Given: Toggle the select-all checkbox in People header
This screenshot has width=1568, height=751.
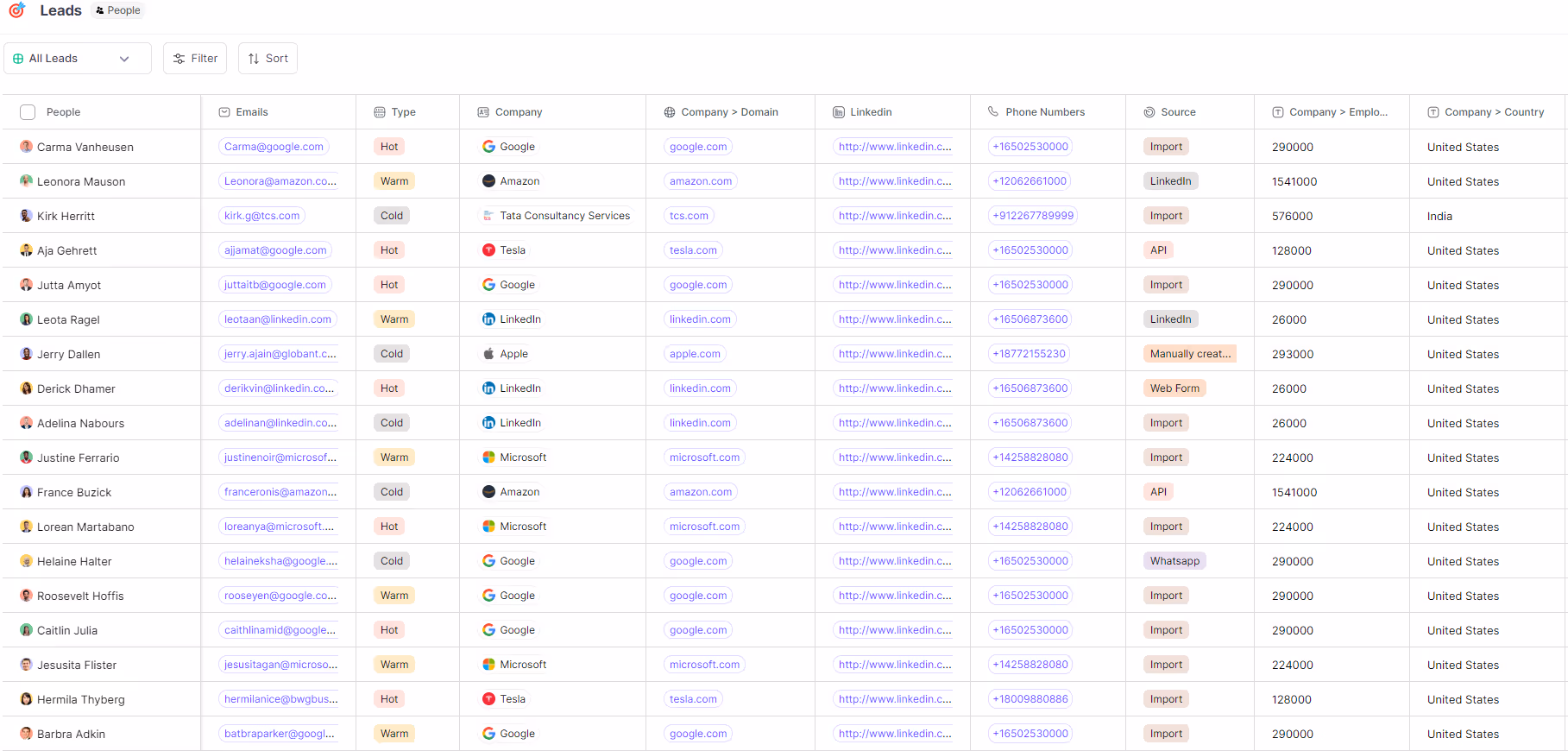Looking at the screenshot, I should pos(28,112).
